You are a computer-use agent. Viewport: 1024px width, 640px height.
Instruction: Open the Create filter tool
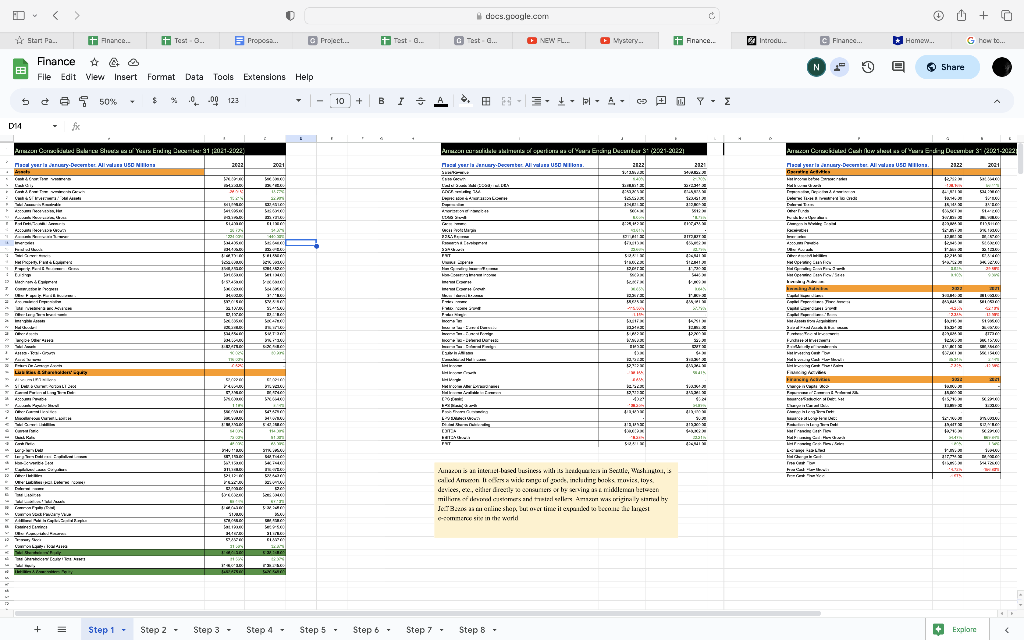click(x=700, y=100)
